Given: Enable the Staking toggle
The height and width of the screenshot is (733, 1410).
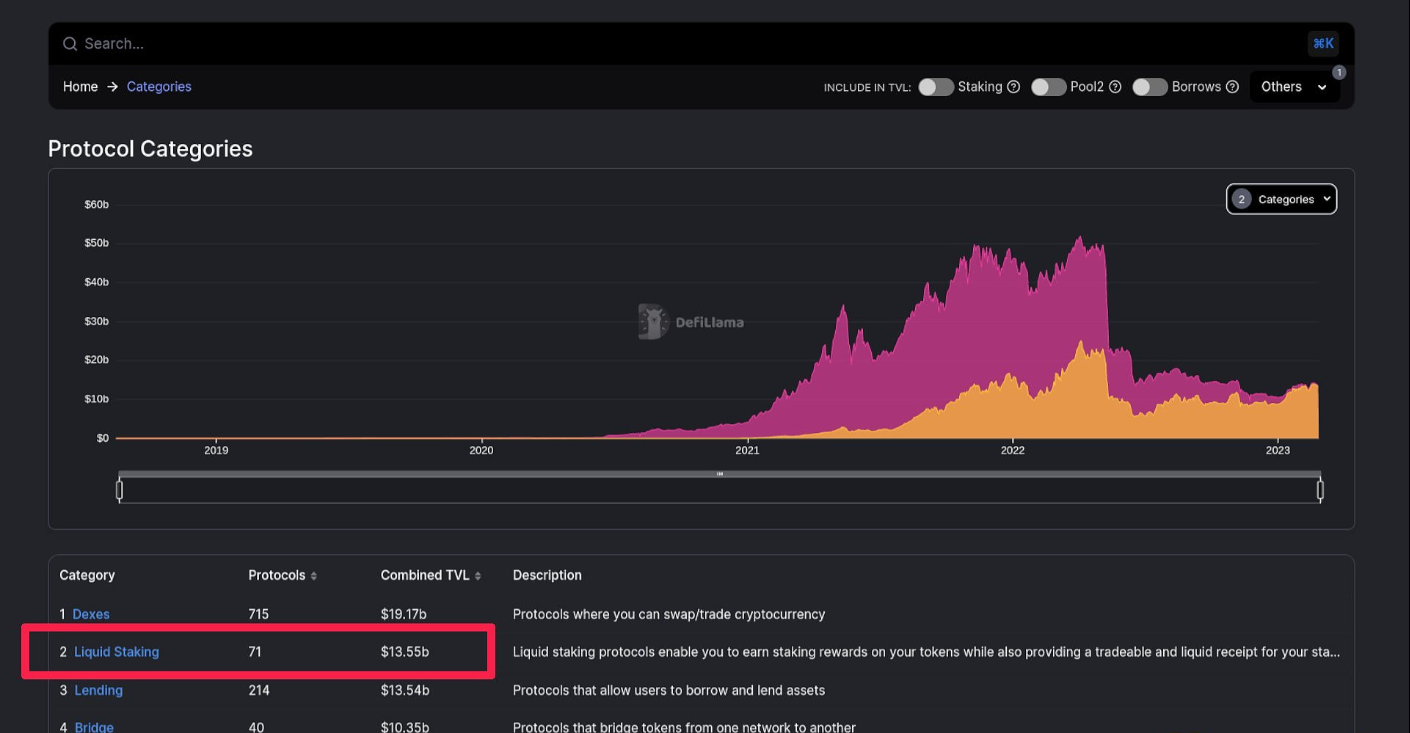Looking at the screenshot, I should 936,87.
